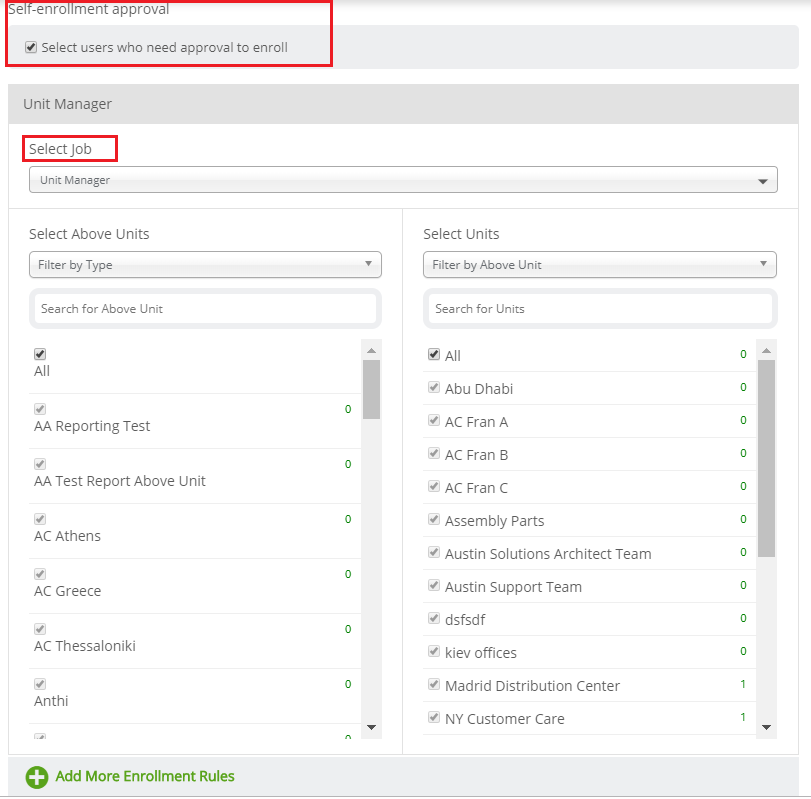Uncheck 'Select users who need approval to enroll'
The height and width of the screenshot is (799, 811).
(x=31, y=48)
